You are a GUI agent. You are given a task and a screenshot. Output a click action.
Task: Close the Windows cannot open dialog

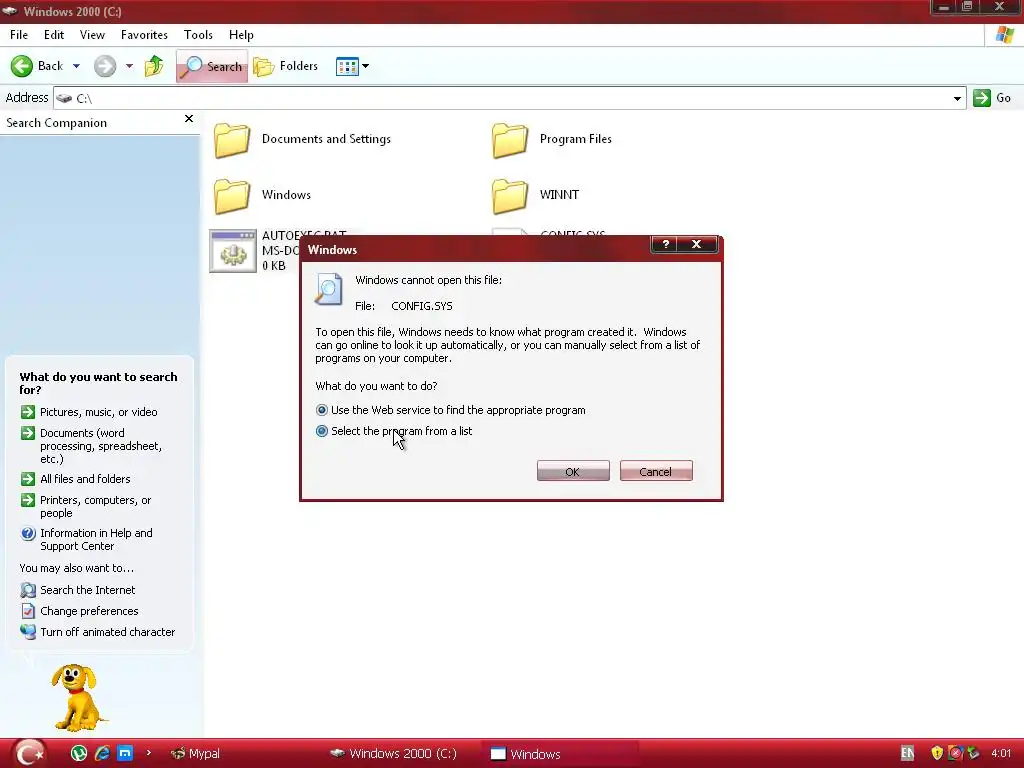coord(697,244)
